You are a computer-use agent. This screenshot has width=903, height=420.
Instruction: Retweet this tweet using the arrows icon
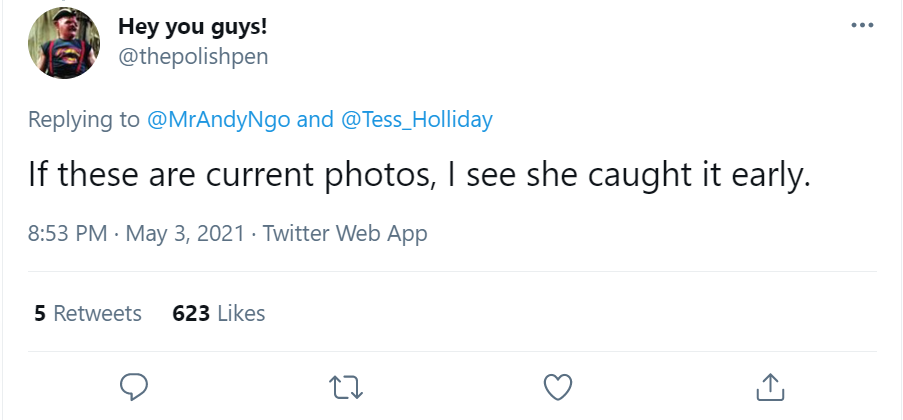tap(346, 386)
